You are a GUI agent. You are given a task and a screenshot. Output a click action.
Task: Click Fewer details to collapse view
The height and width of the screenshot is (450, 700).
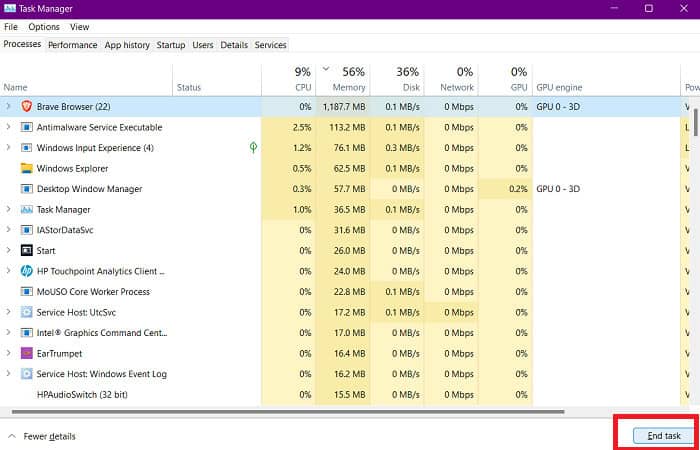tap(42, 436)
